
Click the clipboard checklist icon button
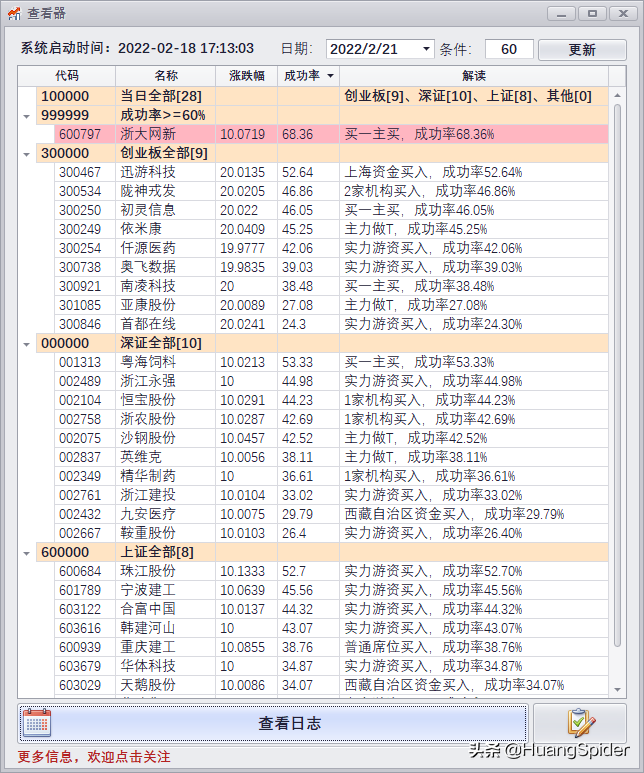tap(579, 723)
